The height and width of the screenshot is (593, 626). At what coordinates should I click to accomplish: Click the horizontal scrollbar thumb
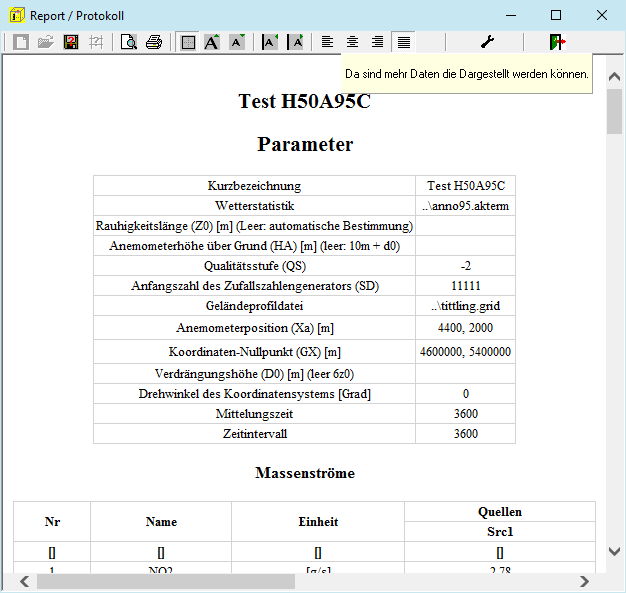click(166, 581)
